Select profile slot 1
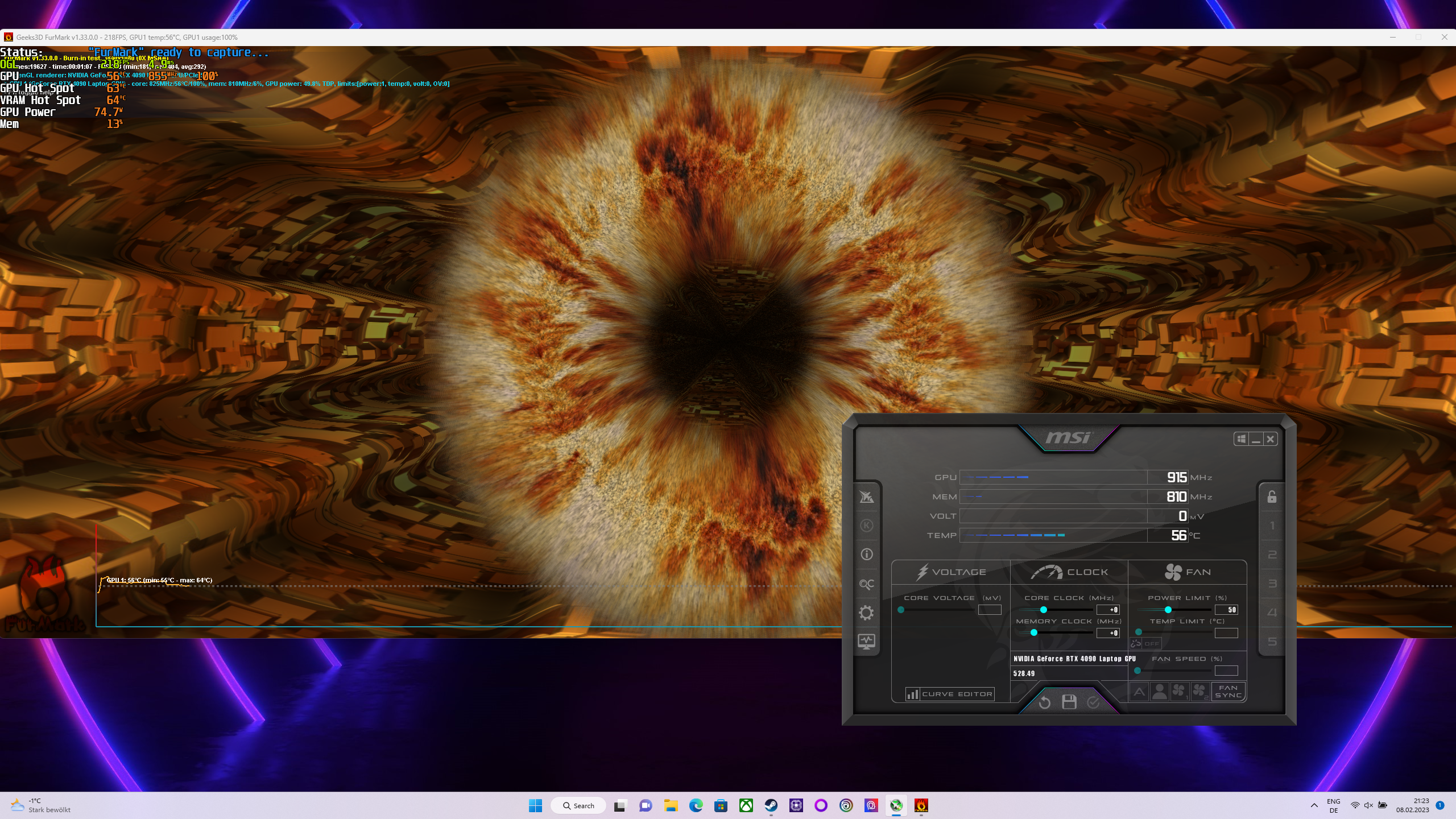The width and height of the screenshot is (1456, 819). point(1272,526)
